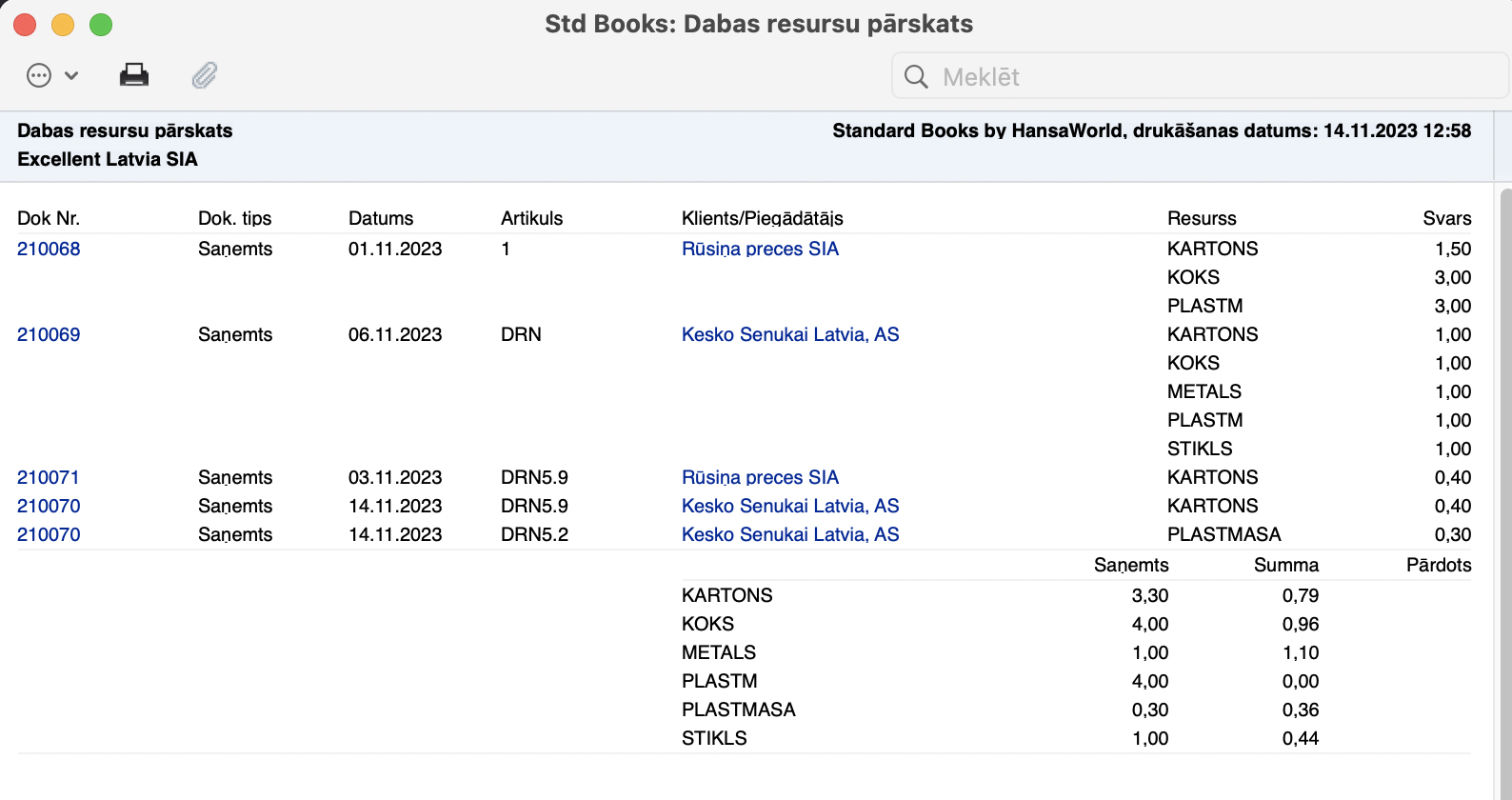Click weight 1,50 for KARTONS

tap(1453, 249)
